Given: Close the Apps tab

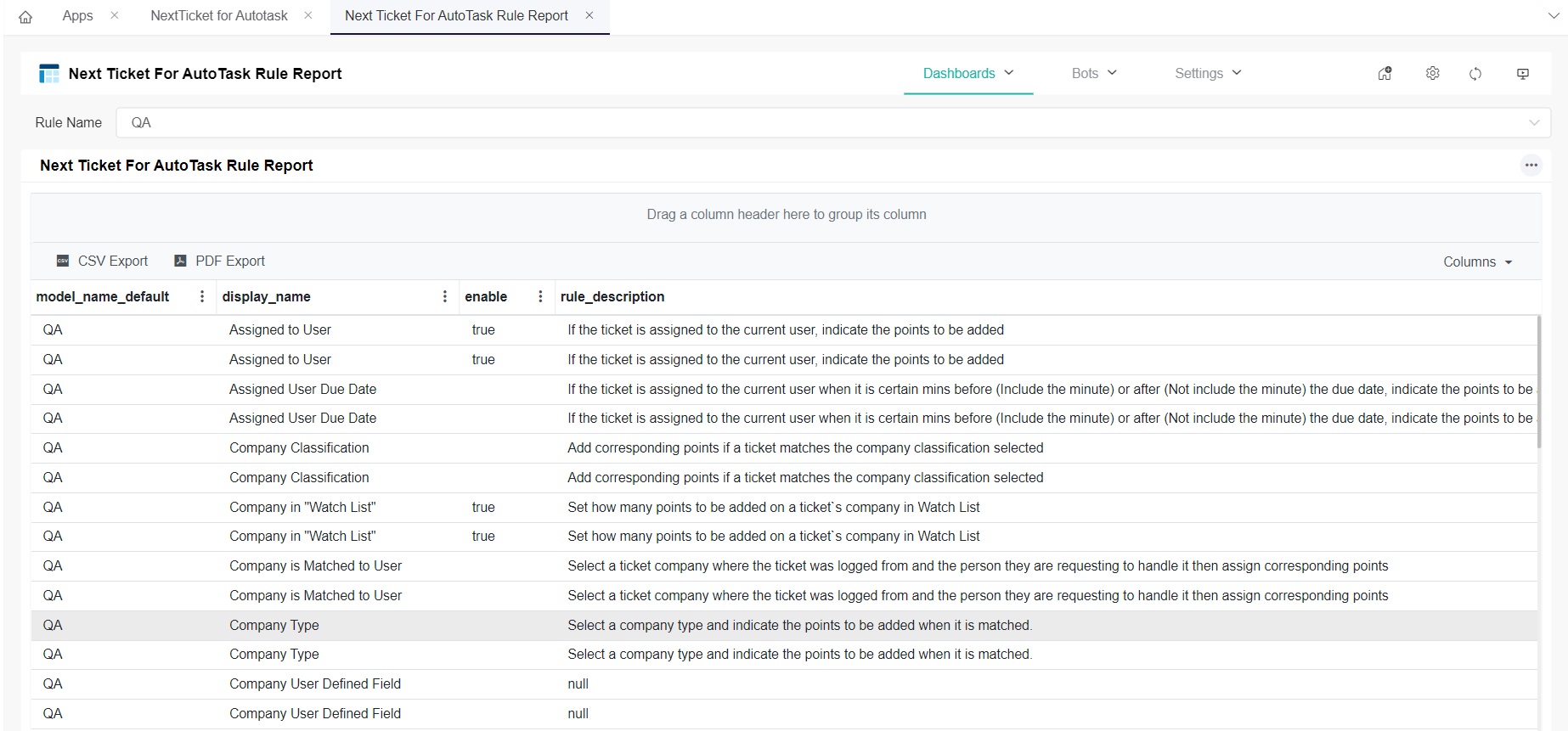Looking at the screenshot, I should [x=115, y=15].
